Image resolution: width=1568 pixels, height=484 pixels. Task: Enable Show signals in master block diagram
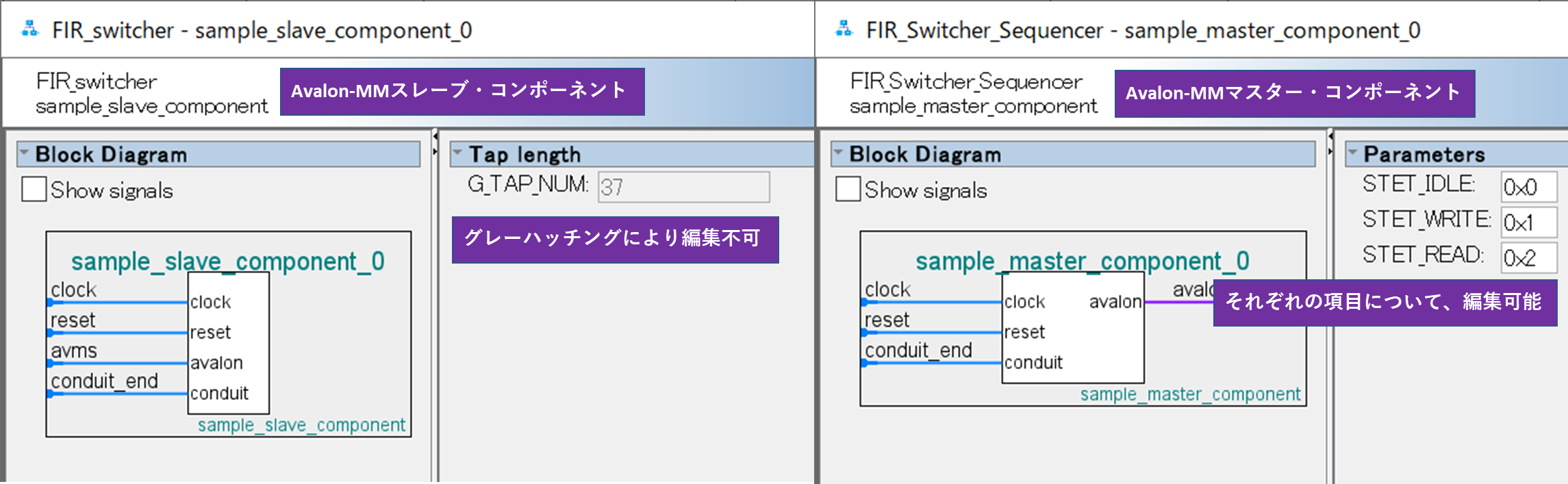coord(848,190)
